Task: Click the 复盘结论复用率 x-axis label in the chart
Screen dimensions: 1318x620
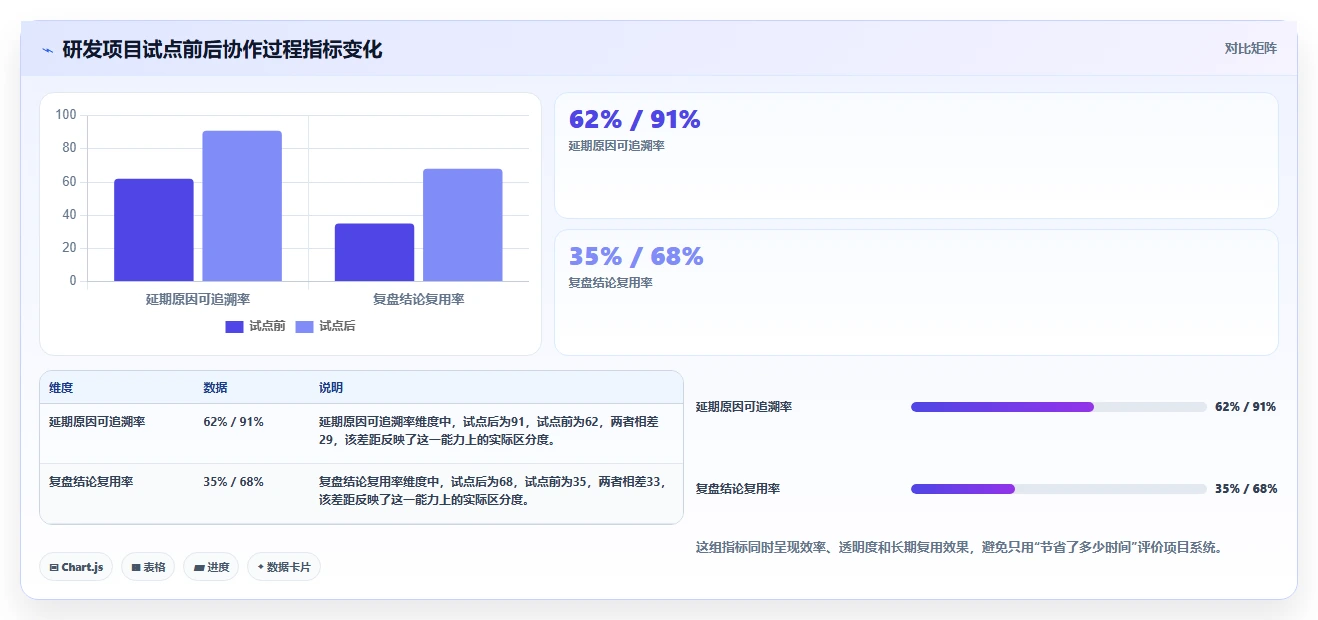Action: pyautogui.click(x=418, y=299)
